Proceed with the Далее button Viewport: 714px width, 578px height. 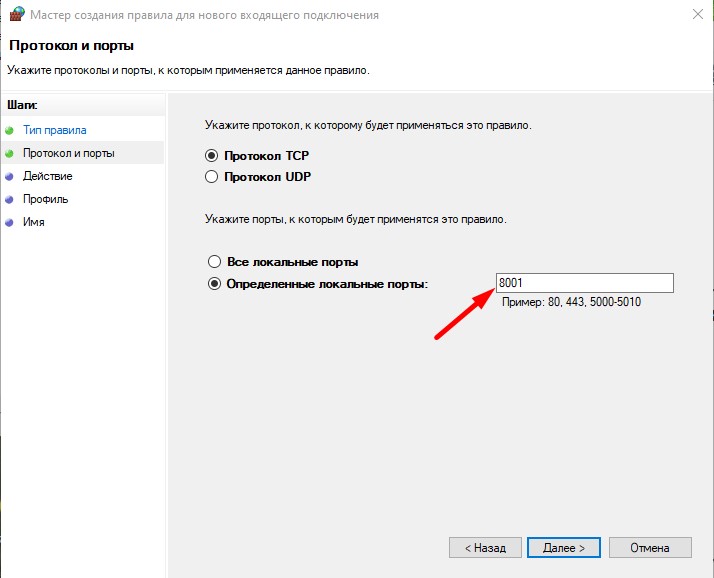tap(564, 548)
